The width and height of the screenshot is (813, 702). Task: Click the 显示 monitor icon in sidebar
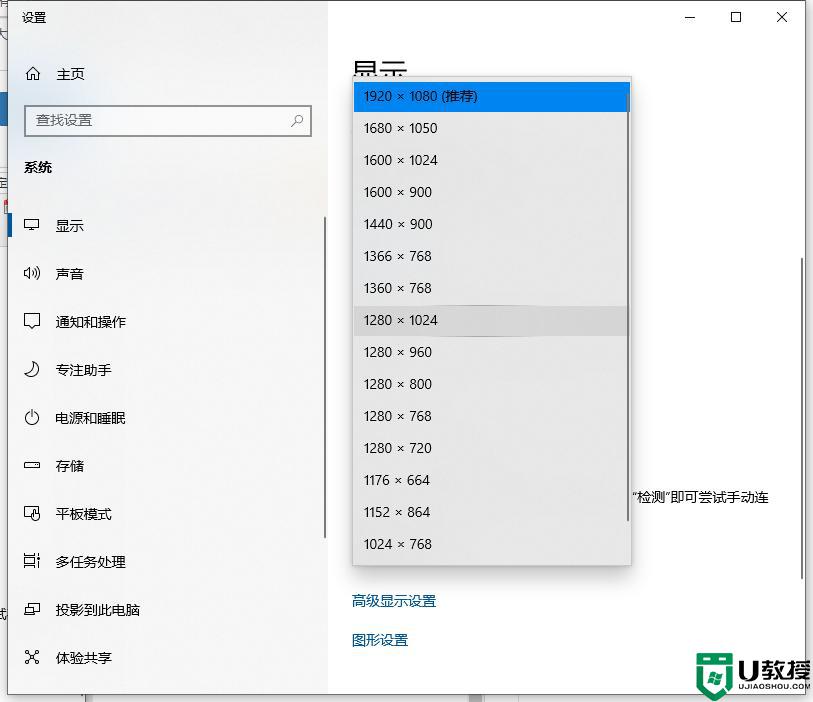tap(32, 225)
